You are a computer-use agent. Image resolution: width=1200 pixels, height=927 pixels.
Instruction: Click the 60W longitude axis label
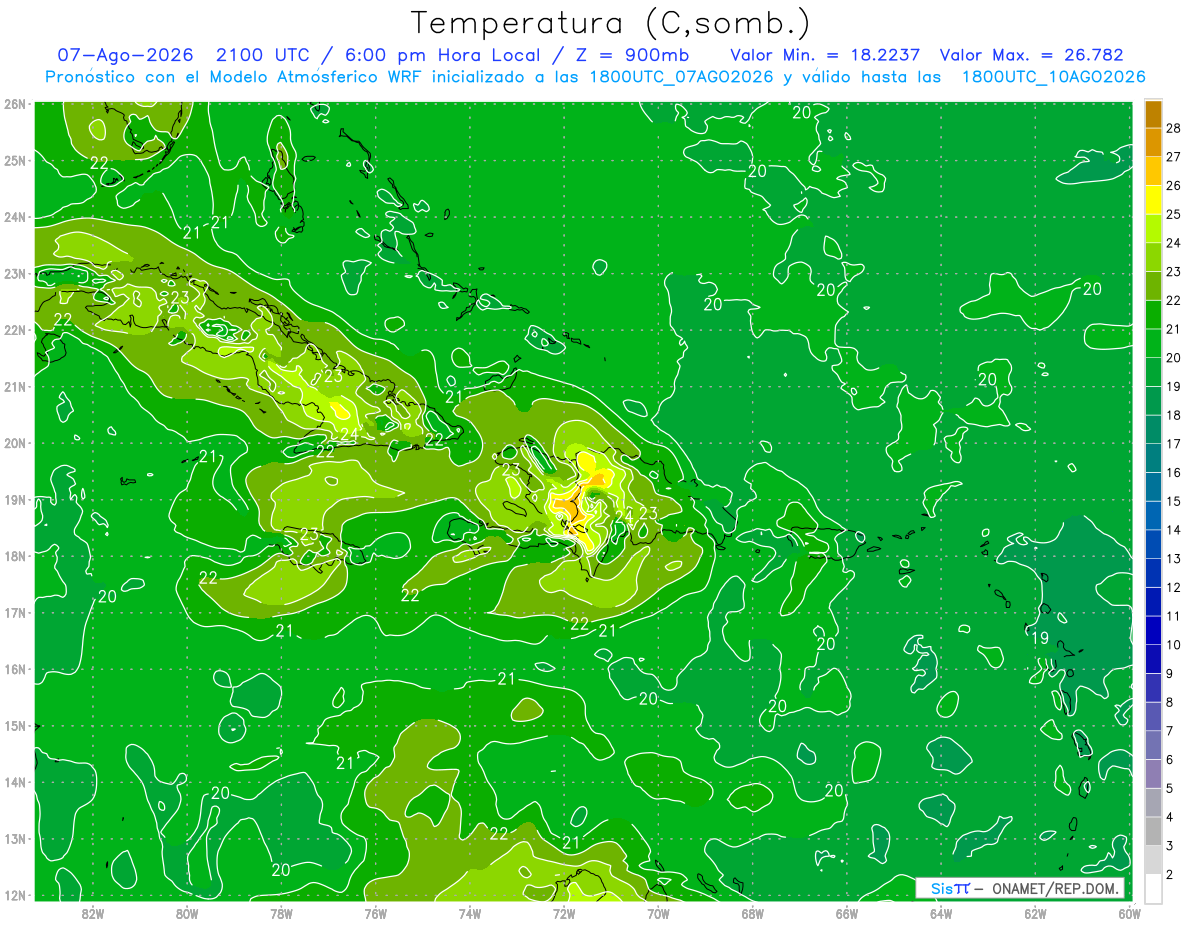1129,913
